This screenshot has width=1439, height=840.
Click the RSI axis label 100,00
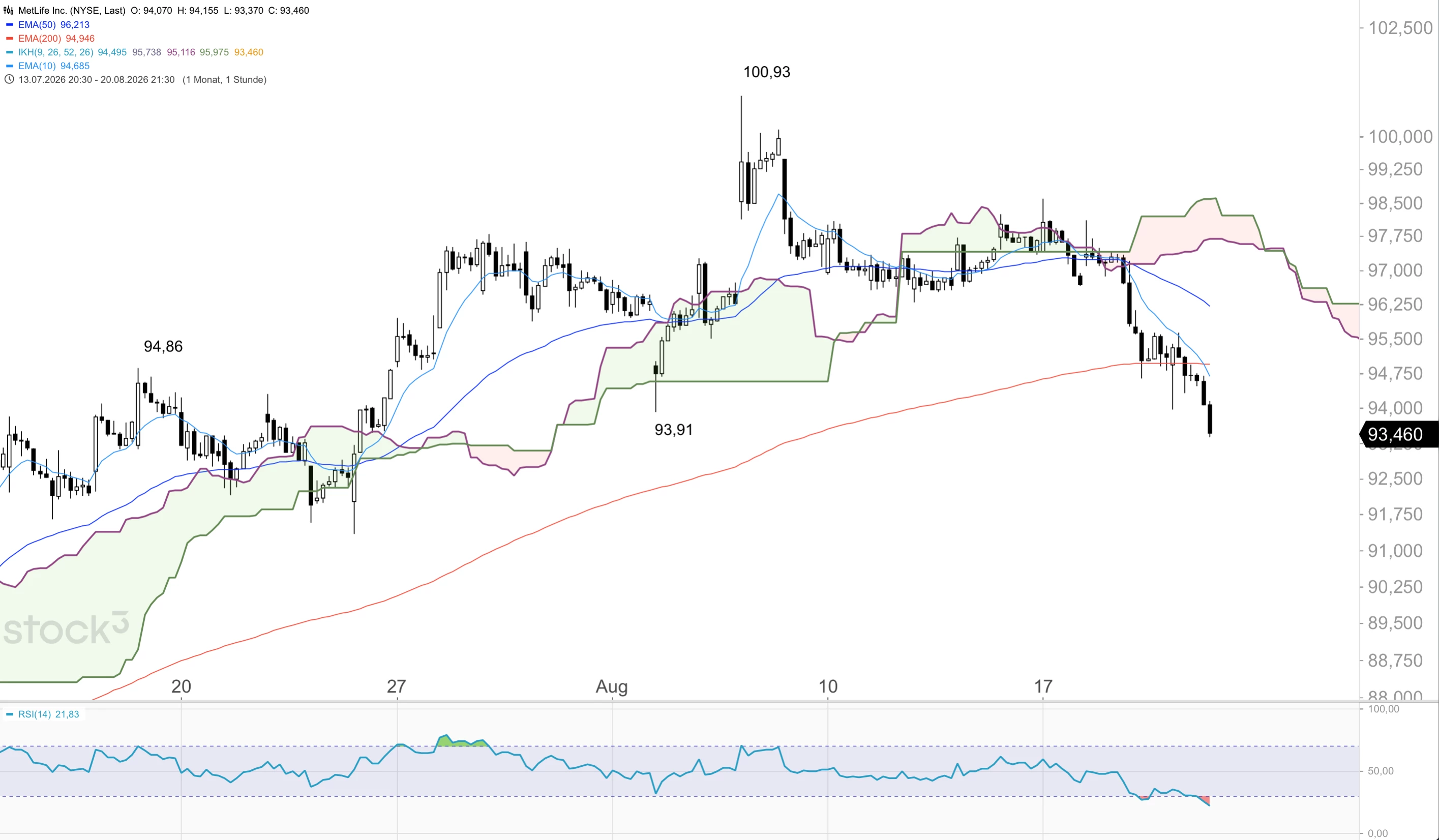tap(1384, 709)
